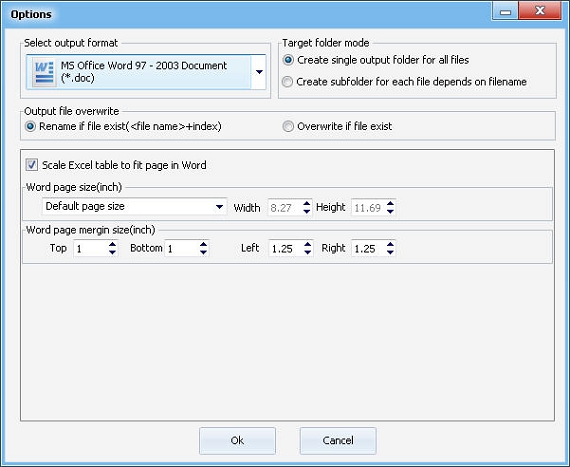The height and width of the screenshot is (467, 570).
Task: Confirm settings with the Ok button
Action: pos(237,440)
